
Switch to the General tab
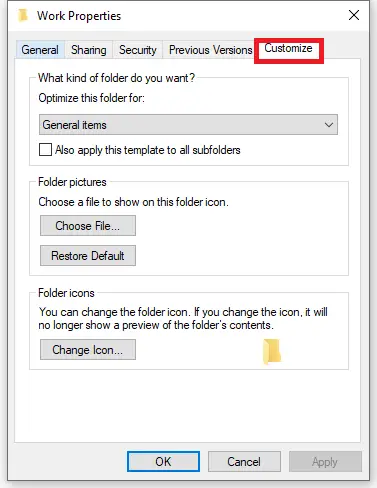[40, 50]
